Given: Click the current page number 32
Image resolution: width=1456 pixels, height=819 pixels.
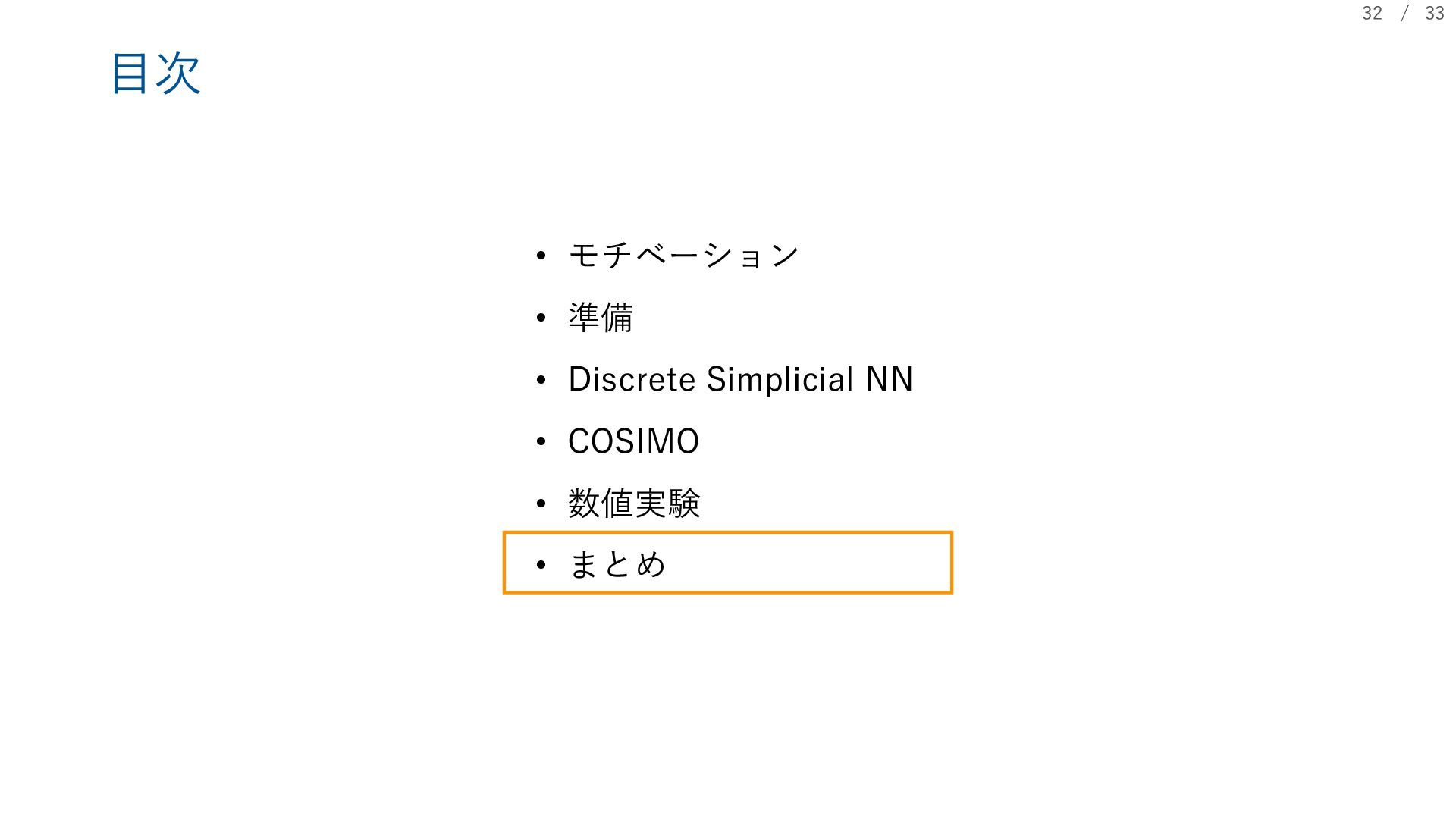Looking at the screenshot, I should 1372,14.
